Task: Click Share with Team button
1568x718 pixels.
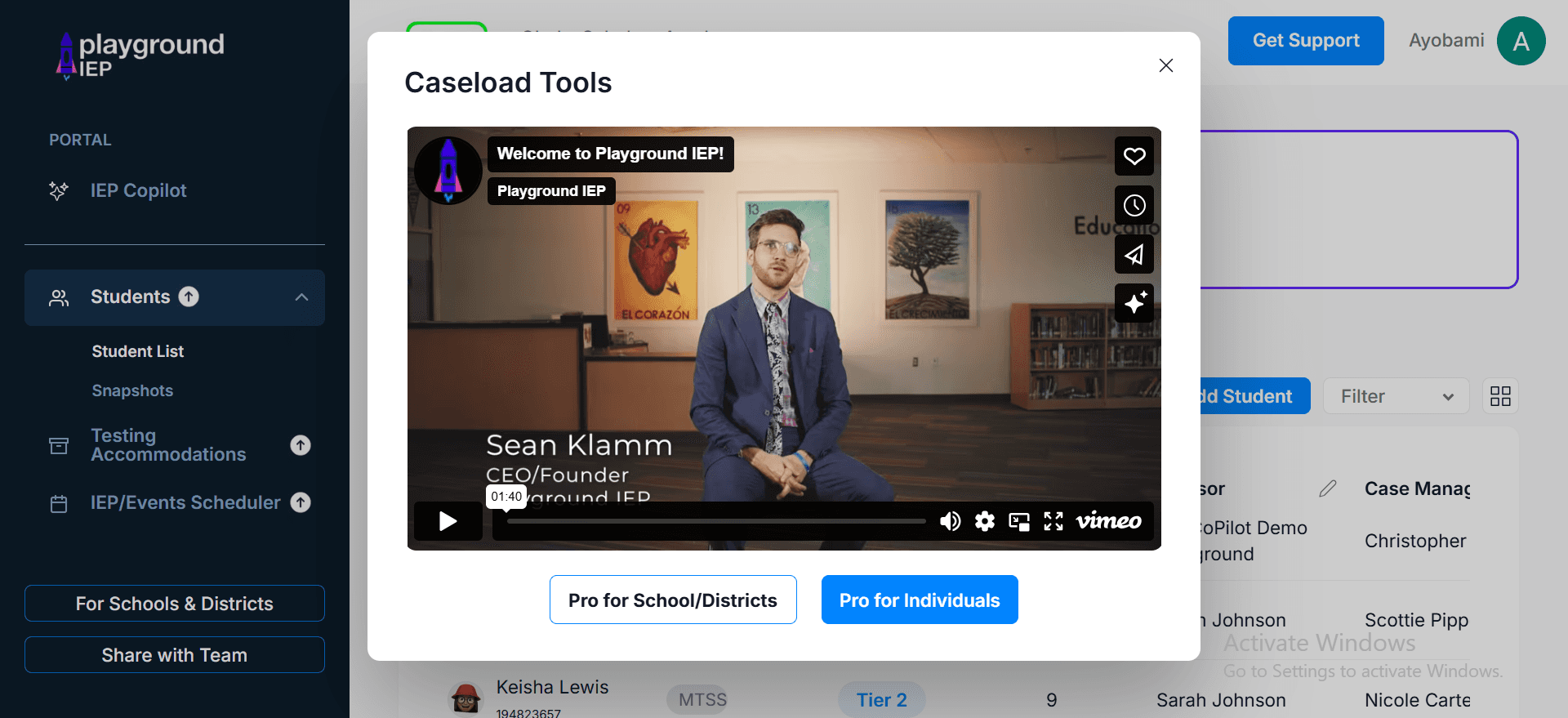Action: click(175, 655)
